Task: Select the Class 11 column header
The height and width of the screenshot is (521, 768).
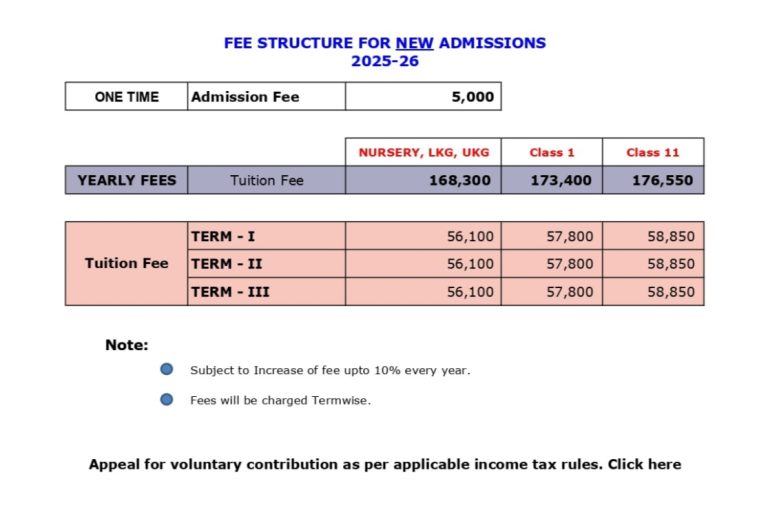Action: [653, 152]
